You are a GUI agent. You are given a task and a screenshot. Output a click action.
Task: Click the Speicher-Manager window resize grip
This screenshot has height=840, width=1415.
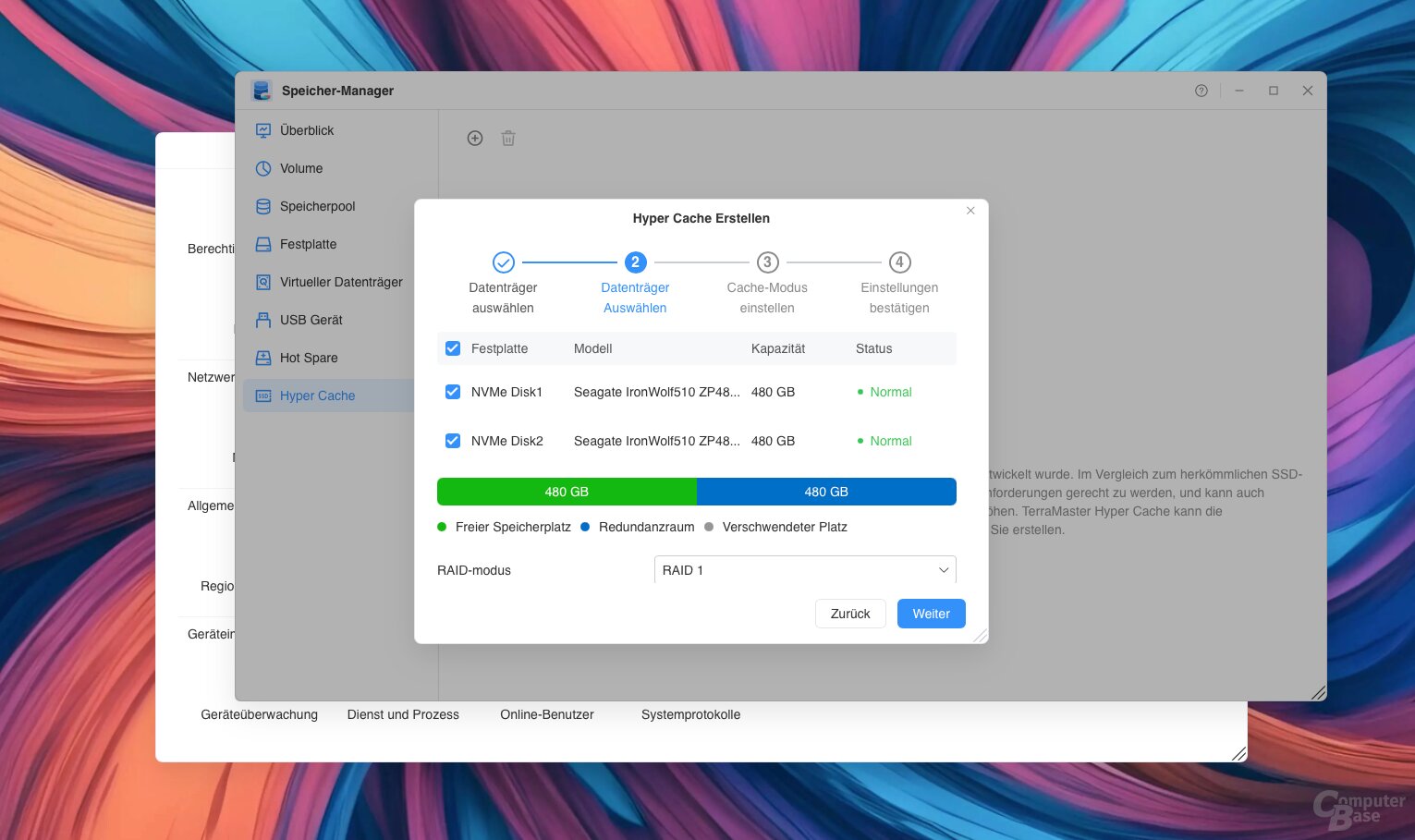pyautogui.click(x=1319, y=693)
